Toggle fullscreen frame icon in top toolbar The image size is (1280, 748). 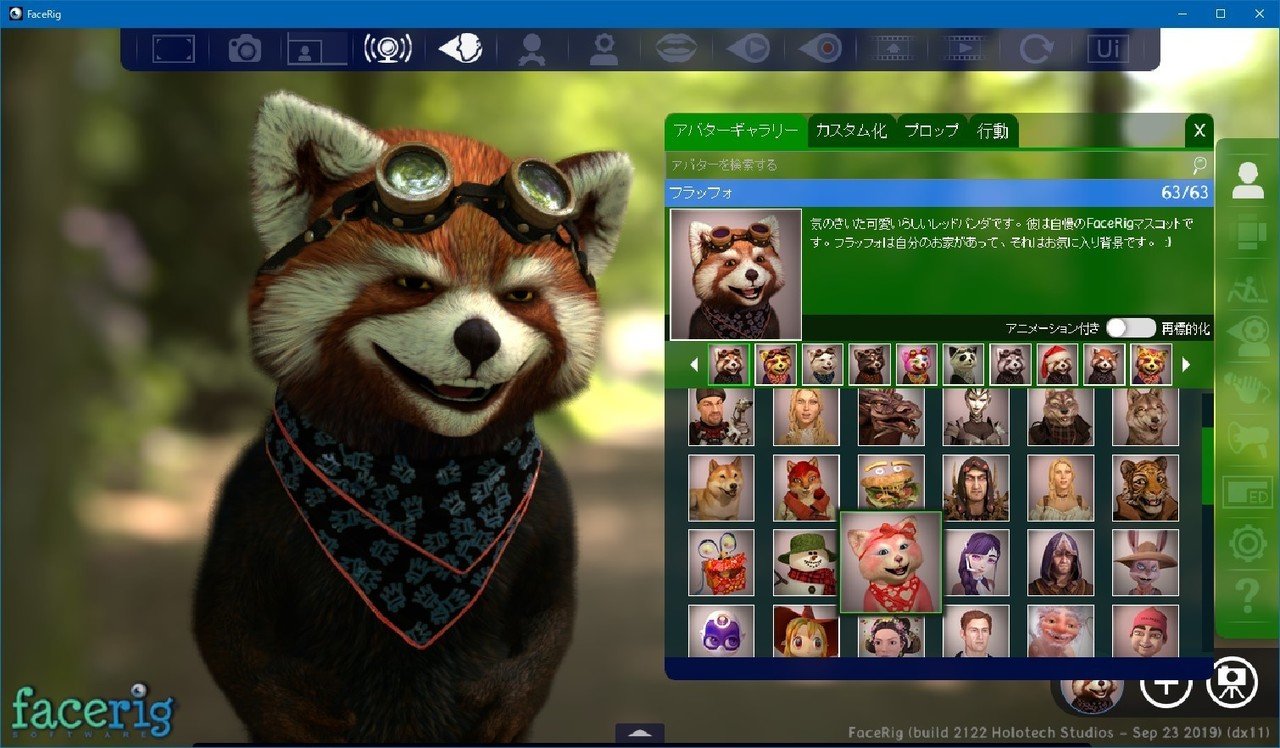[x=173, y=49]
